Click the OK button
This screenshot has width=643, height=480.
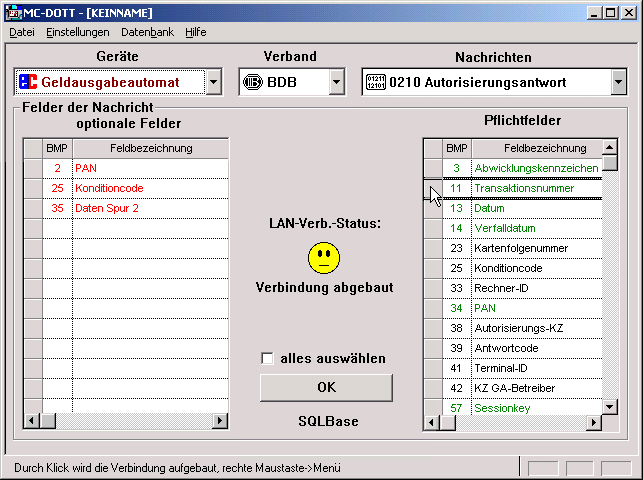point(326,387)
